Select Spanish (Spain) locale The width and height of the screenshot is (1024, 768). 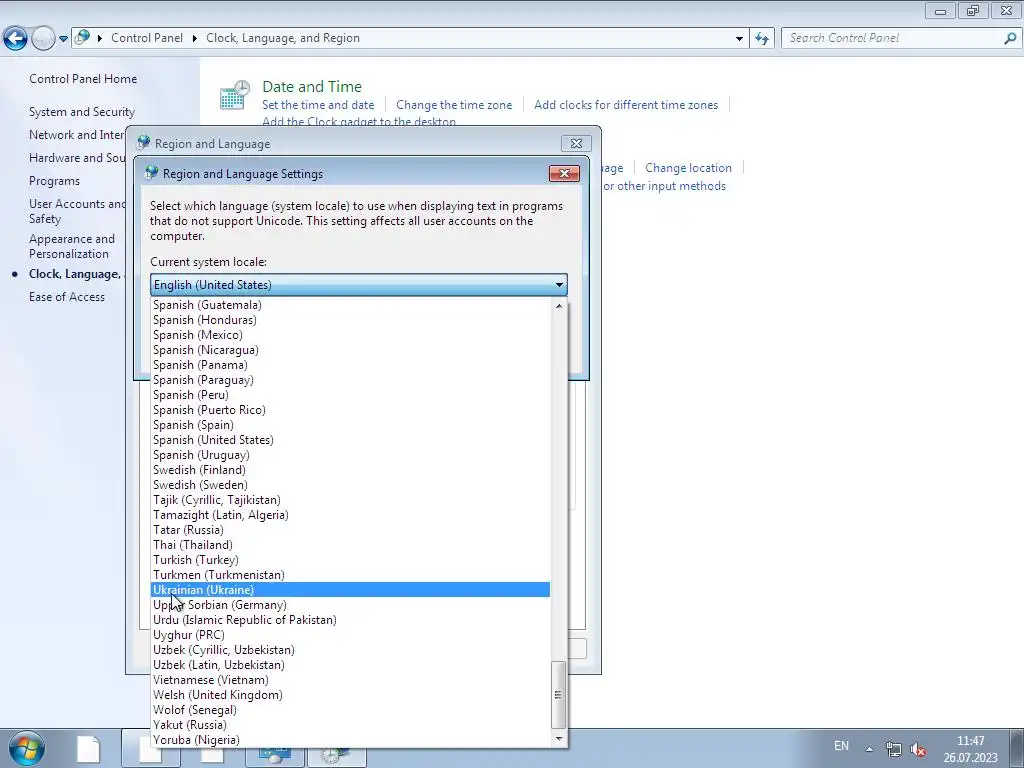pyautogui.click(x=351, y=425)
